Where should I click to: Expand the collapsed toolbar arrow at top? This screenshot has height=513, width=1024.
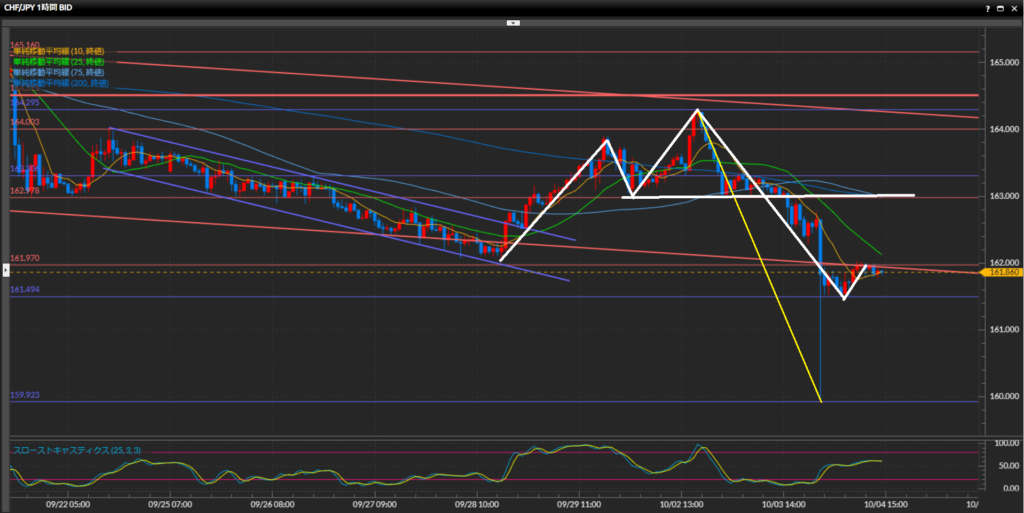tap(511, 20)
